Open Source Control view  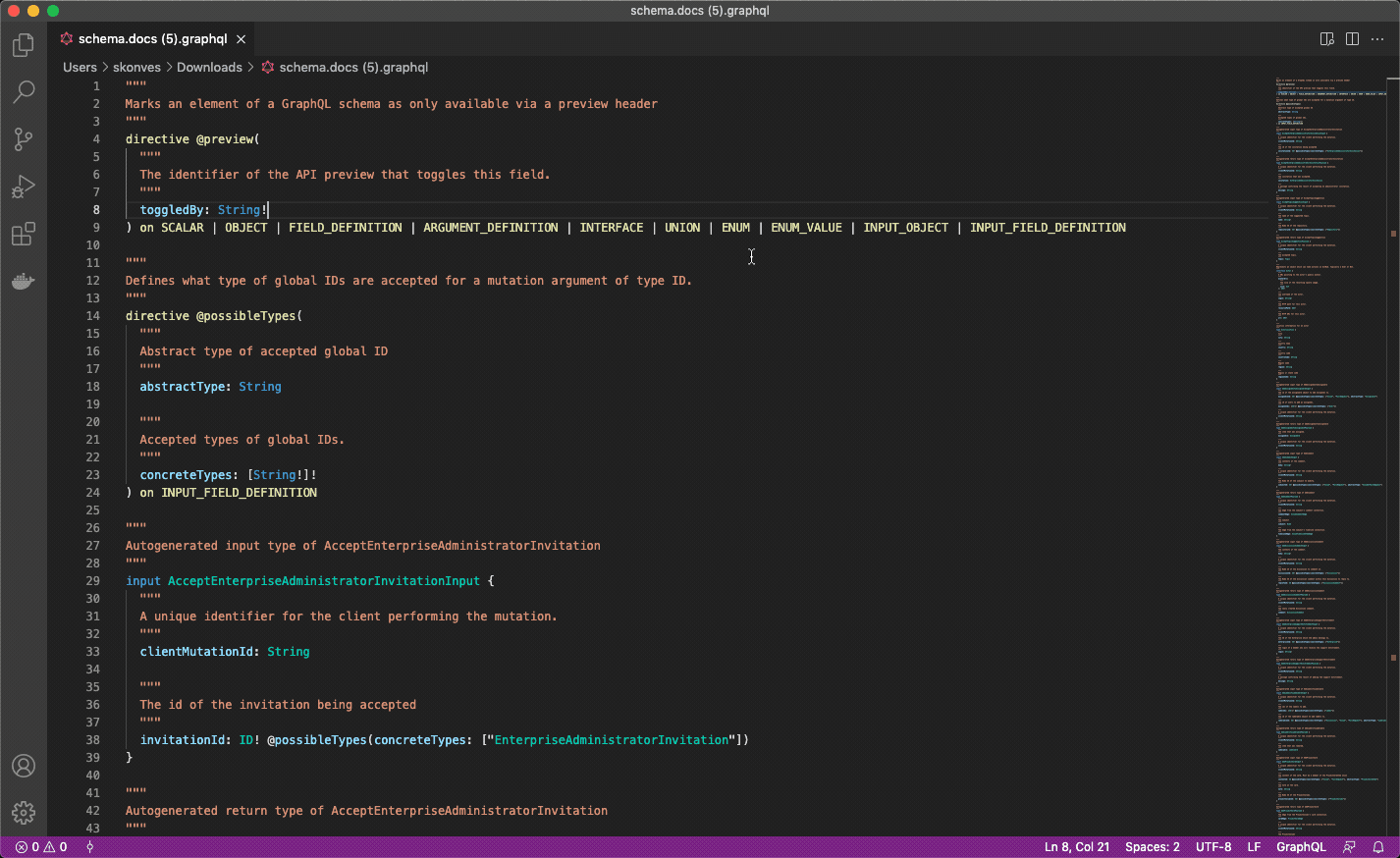(24, 139)
